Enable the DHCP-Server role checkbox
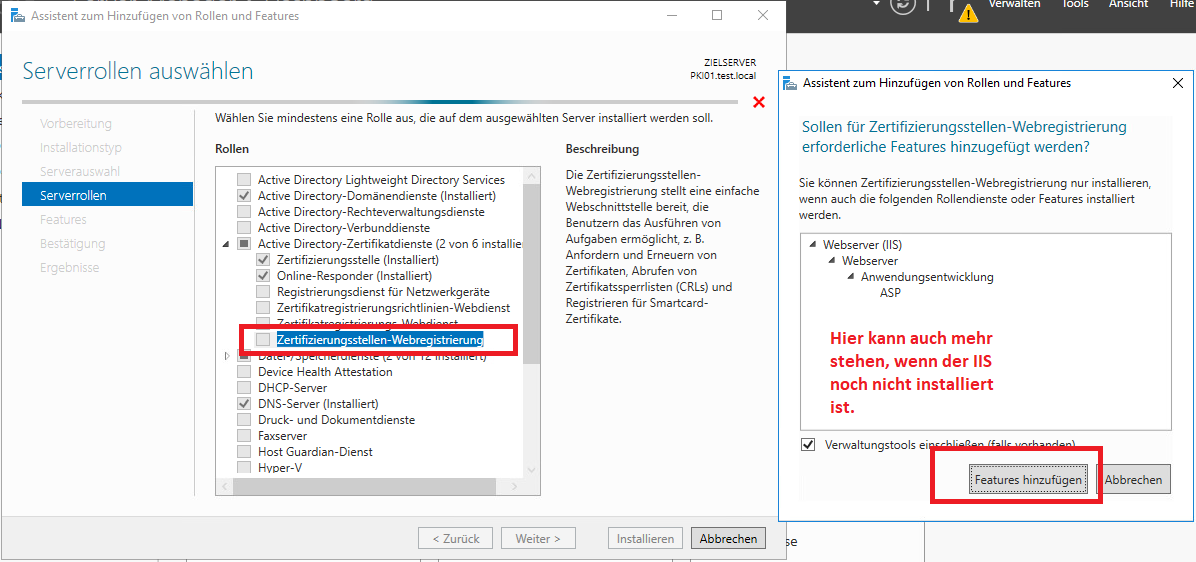This screenshot has width=1196, height=562. point(244,388)
